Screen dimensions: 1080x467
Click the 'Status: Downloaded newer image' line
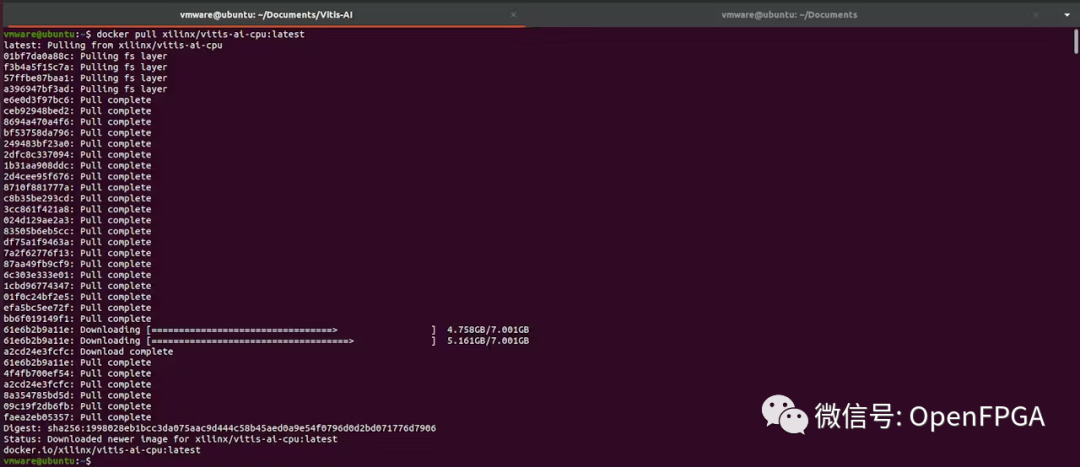click(170, 439)
